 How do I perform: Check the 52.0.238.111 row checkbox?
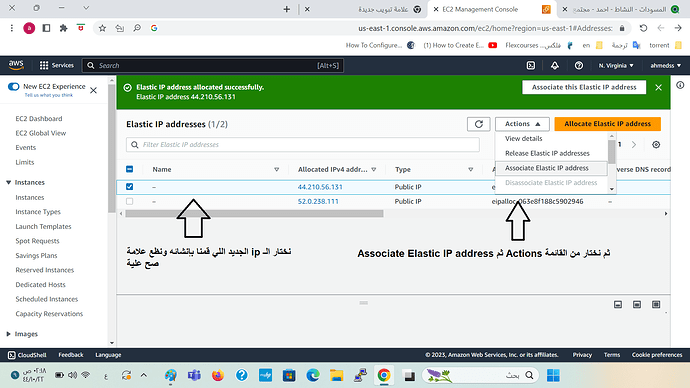(x=129, y=201)
